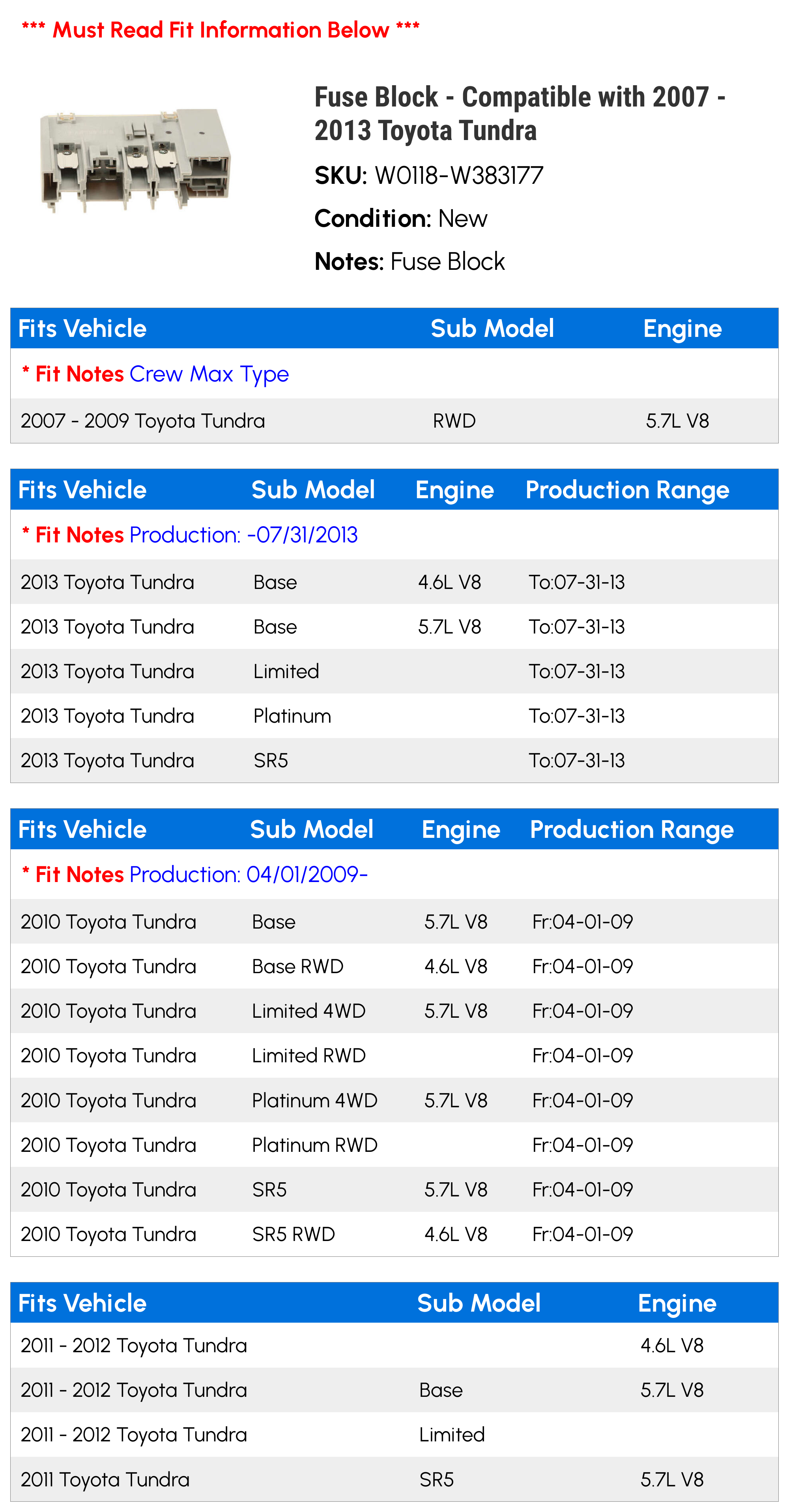Click the 'Base RWD' sub model cell

(297, 967)
